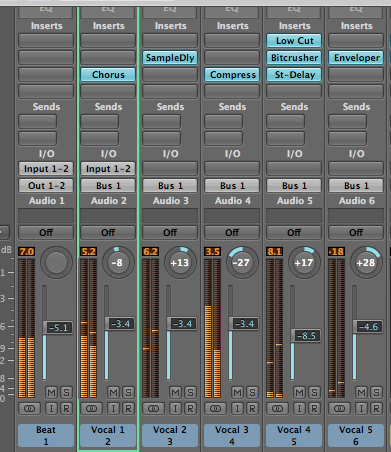Open the Bitcrusher insert on Vocal 4

coord(294,58)
